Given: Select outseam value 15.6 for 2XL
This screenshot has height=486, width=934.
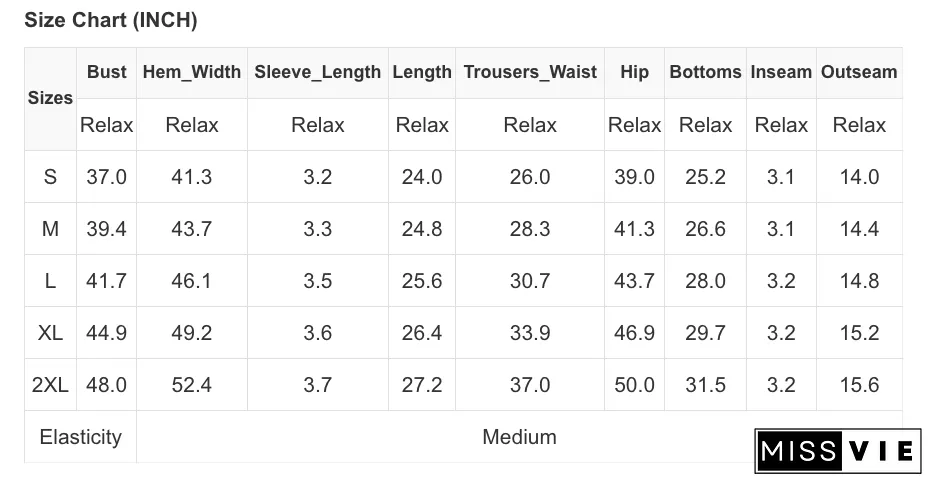Looking at the screenshot, I should [x=859, y=385].
